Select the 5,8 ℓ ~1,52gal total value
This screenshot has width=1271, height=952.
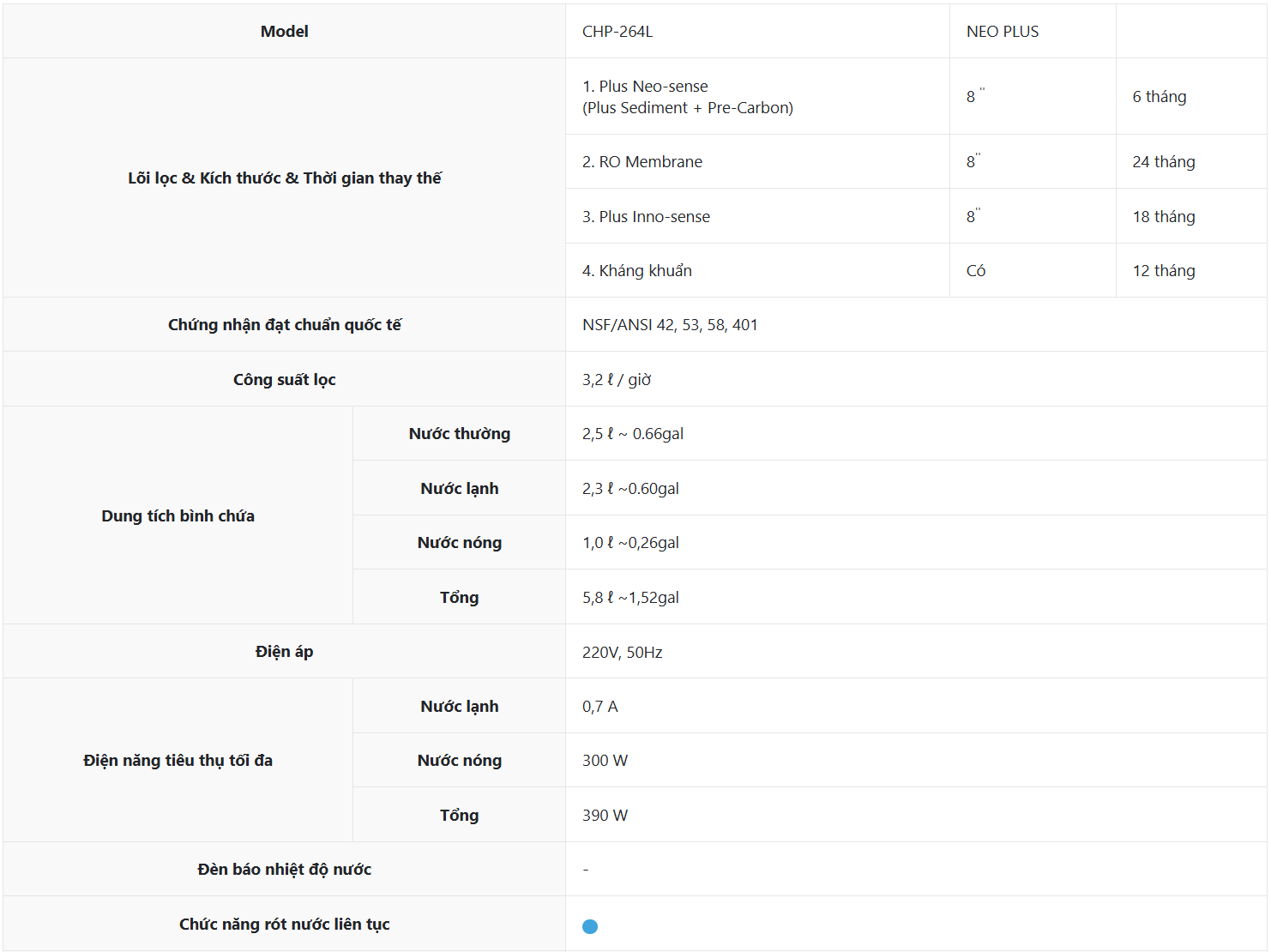630,598
